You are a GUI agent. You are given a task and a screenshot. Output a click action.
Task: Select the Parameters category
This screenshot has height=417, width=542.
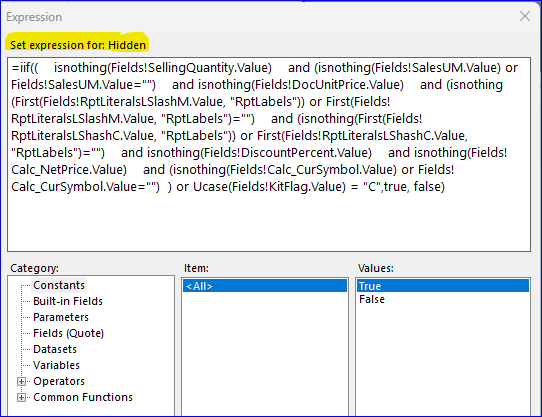point(61,317)
